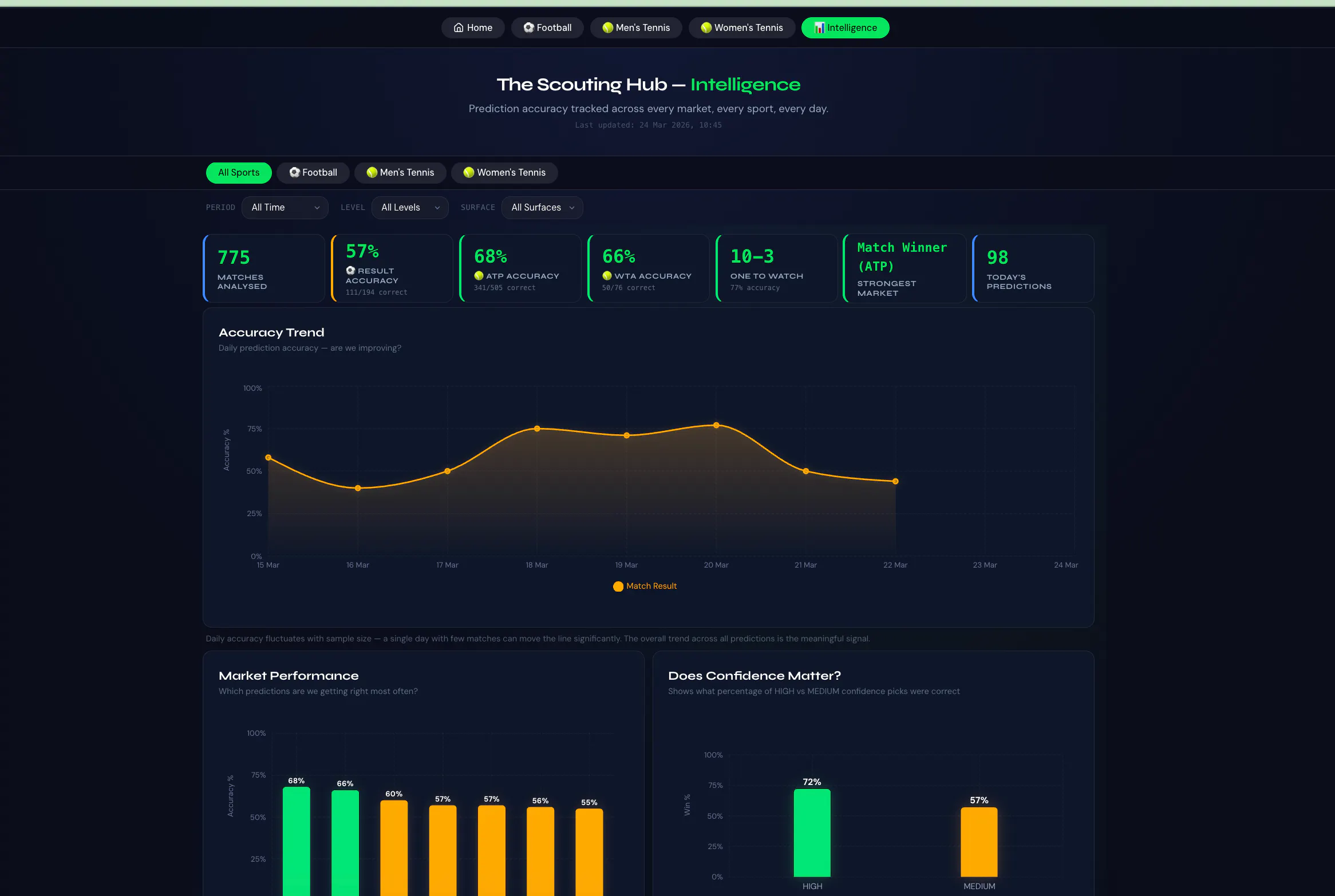1335x896 pixels.
Task: Select the All Sports filter pill
Action: tap(239, 172)
